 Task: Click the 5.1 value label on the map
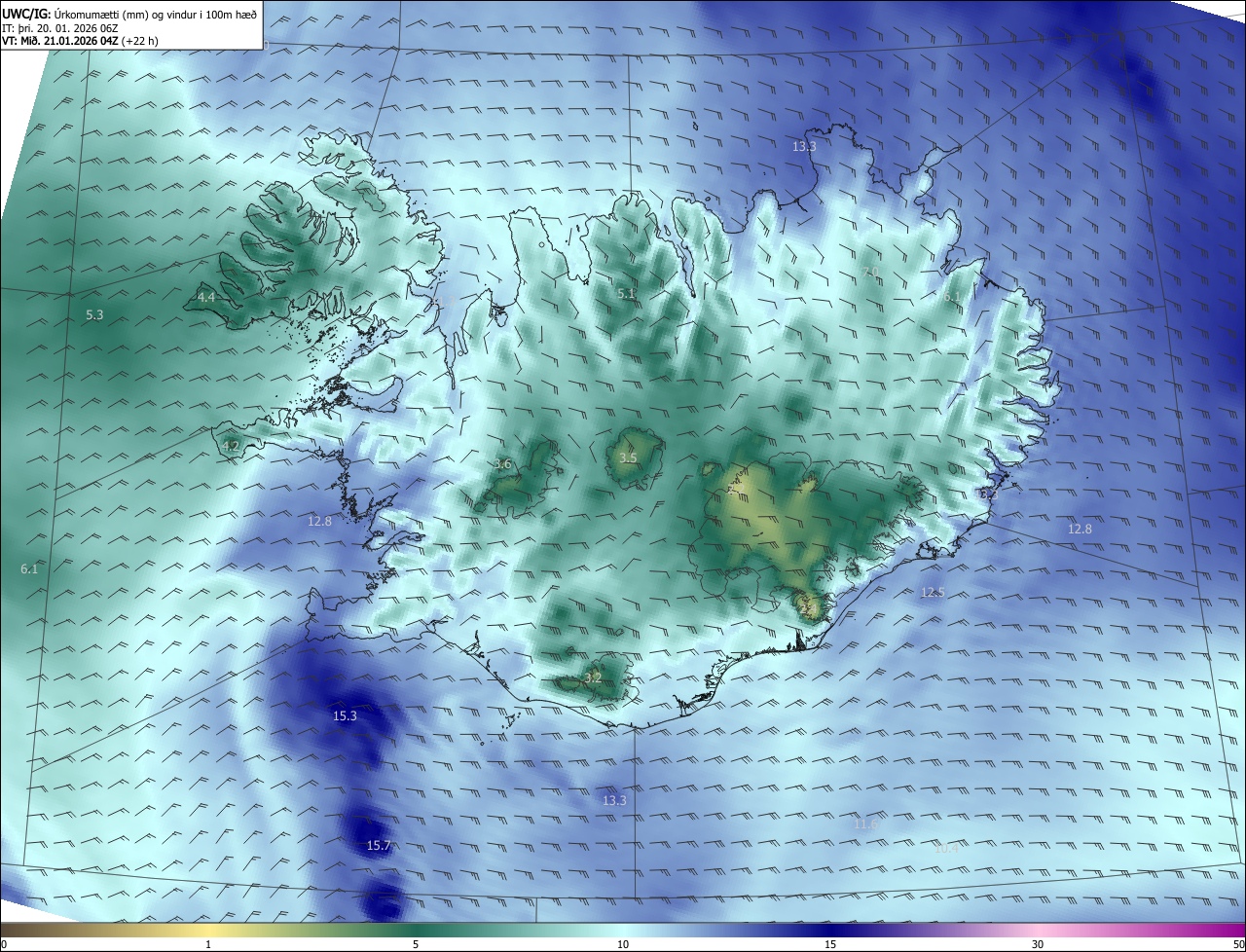coord(626,293)
